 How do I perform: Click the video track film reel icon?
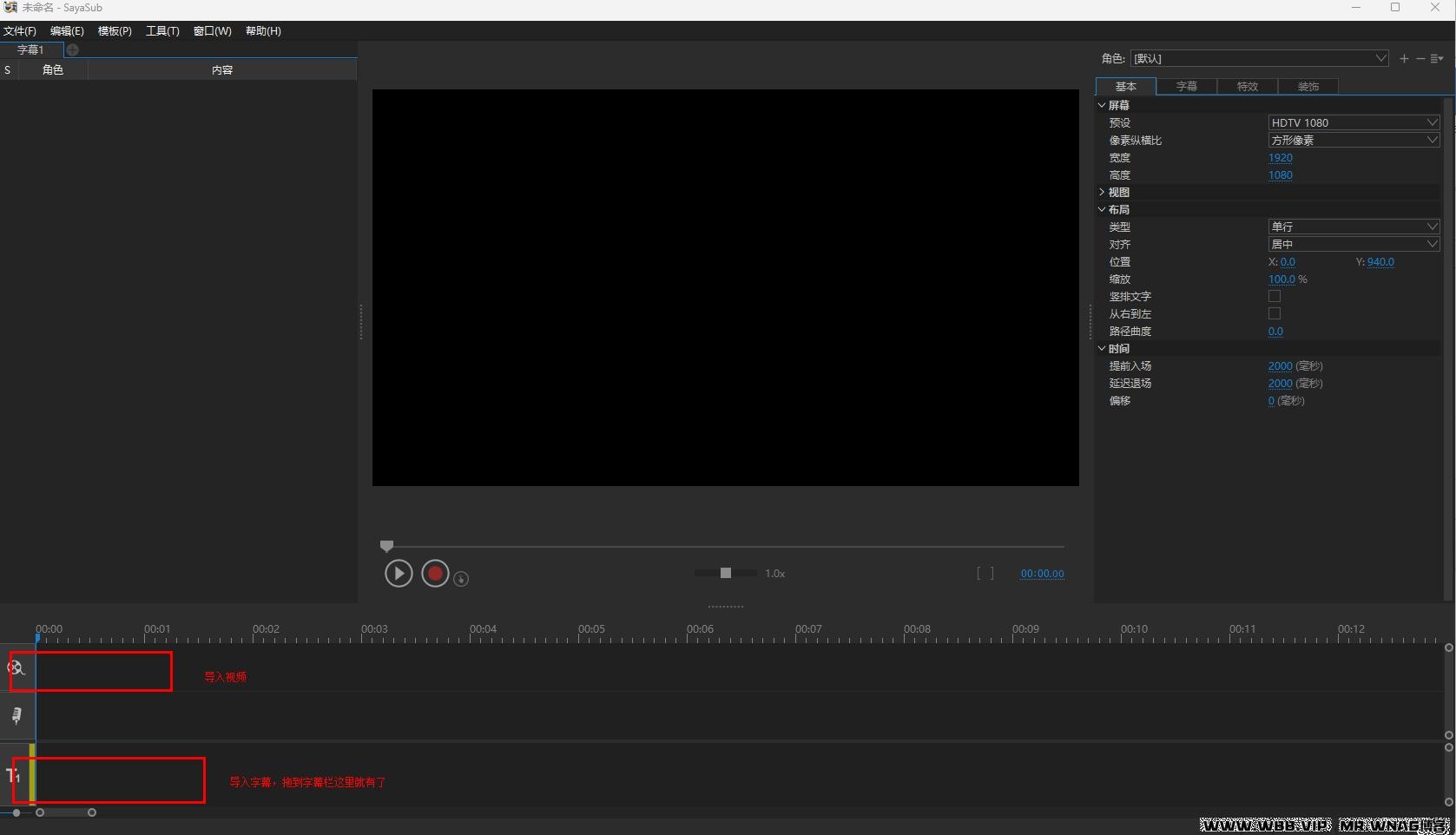click(x=16, y=667)
